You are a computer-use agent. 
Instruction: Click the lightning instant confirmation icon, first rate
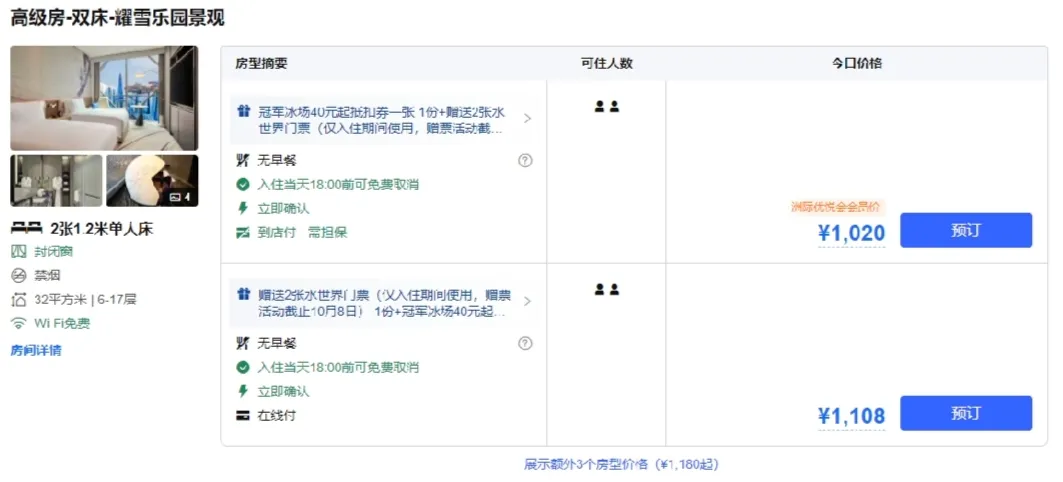pyautogui.click(x=242, y=208)
